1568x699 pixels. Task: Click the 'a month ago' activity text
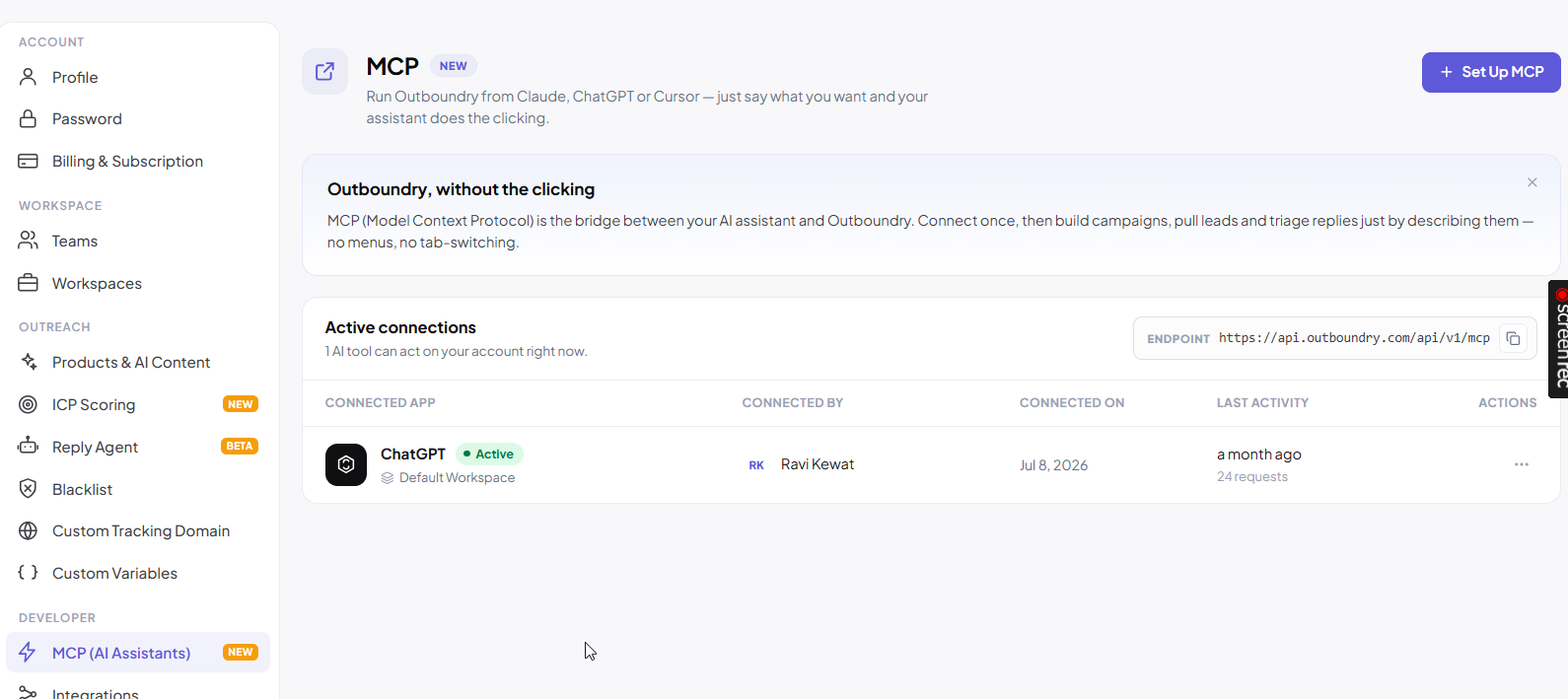[x=1259, y=454]
